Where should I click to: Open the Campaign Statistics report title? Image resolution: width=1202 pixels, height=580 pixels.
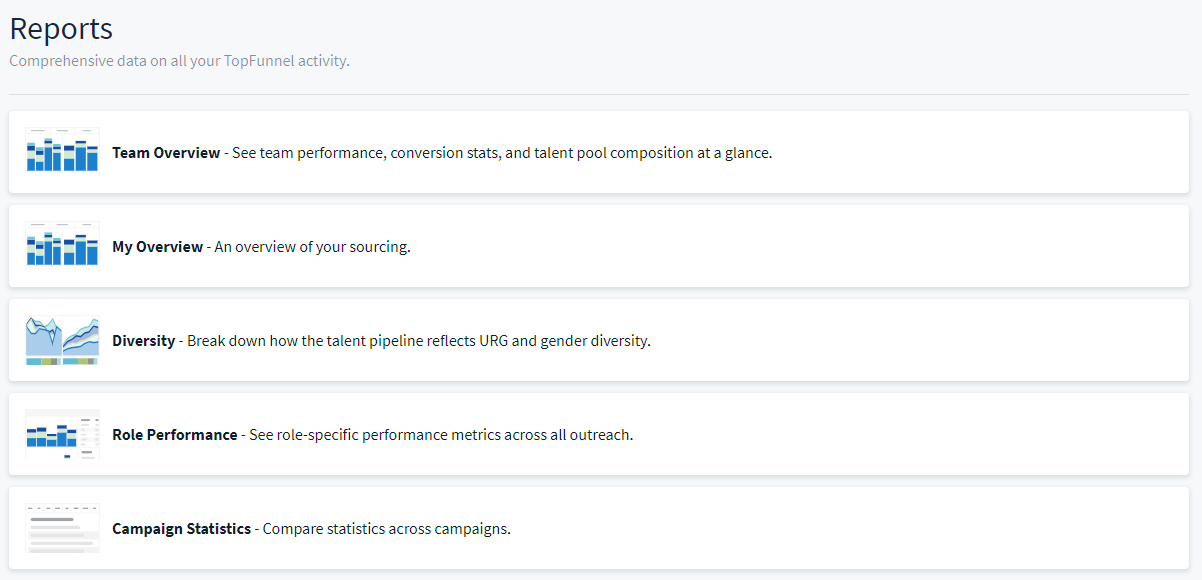pos(181,529)
